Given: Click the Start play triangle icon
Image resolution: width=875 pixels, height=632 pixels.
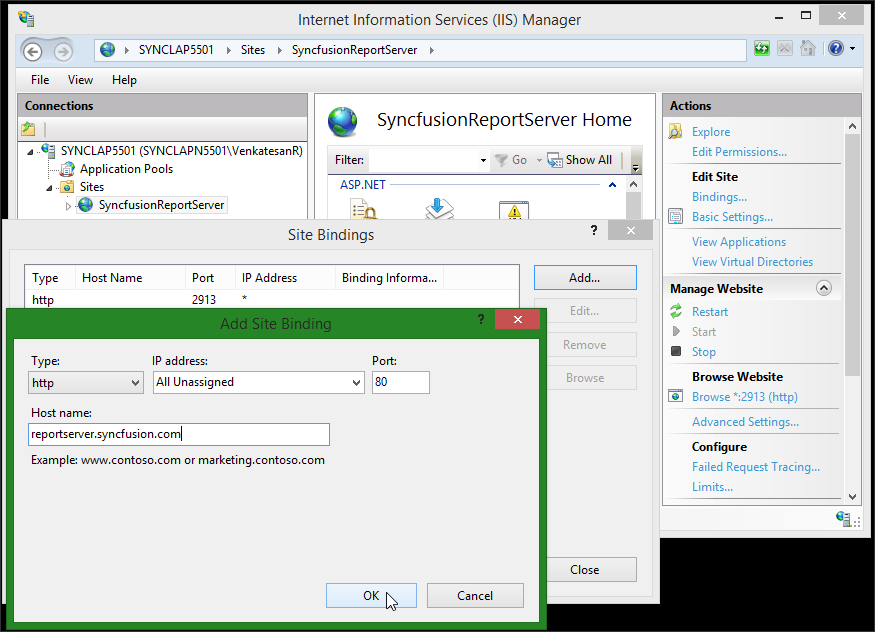Looking at the screenshot, I should (676, 331).
